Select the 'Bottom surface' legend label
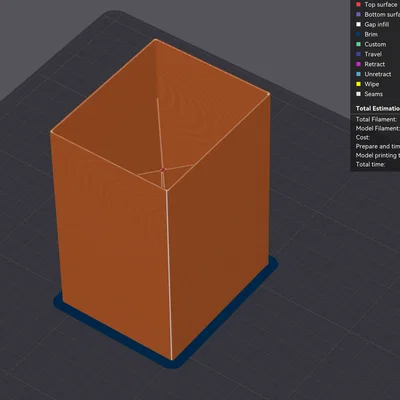This screenshot has height=400, width=400. coord(382,15)
